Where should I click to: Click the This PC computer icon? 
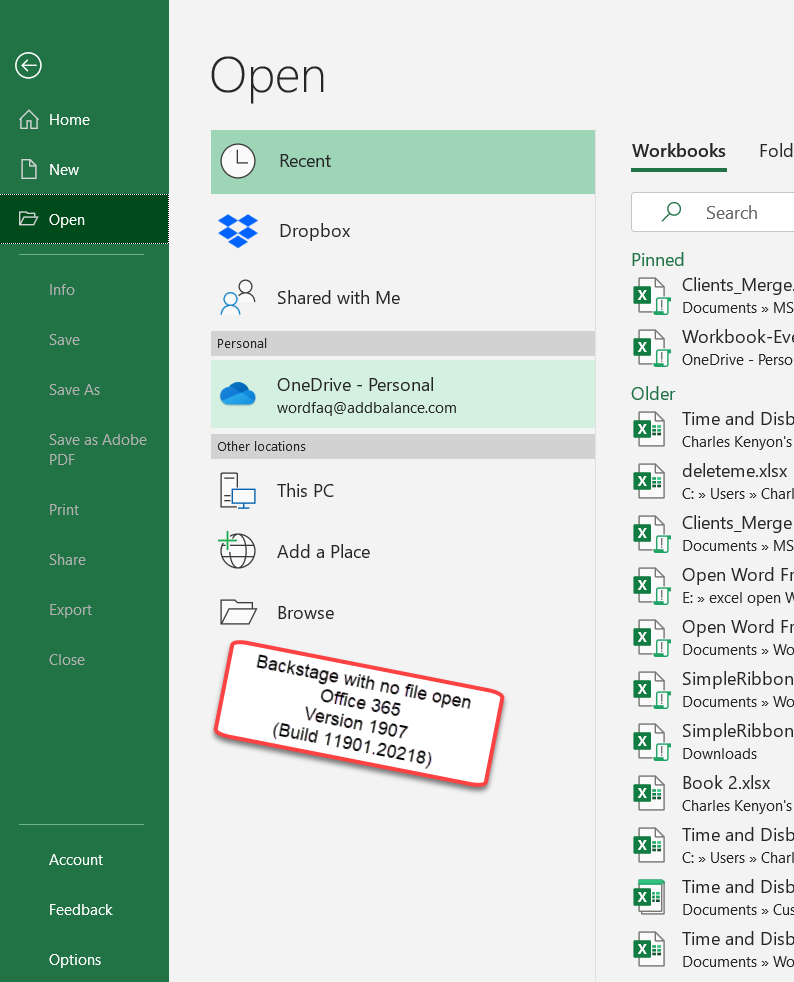238,490
